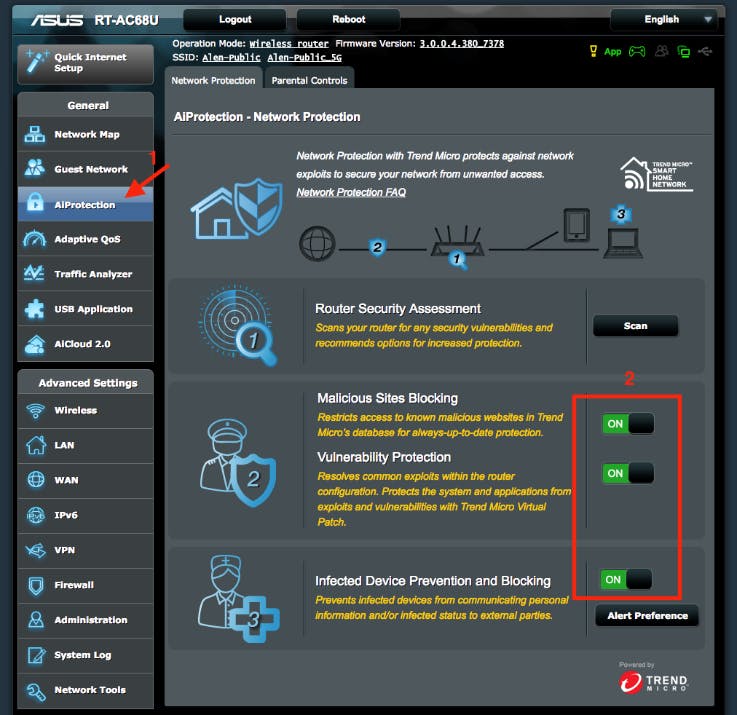Click the AiCloud 2.0 cloud icon
737x715 pixels.
coord(34,345)
